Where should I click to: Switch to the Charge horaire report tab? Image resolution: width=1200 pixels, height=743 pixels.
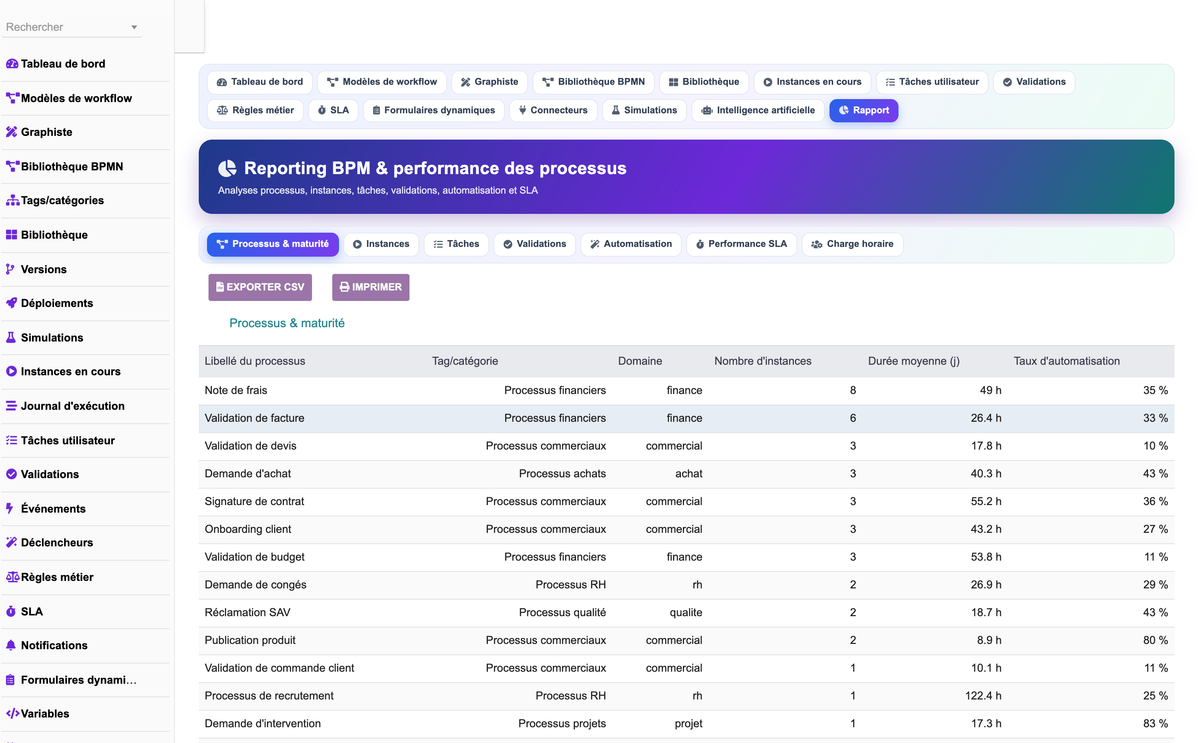pyautogui.click(x=852, y=244)
